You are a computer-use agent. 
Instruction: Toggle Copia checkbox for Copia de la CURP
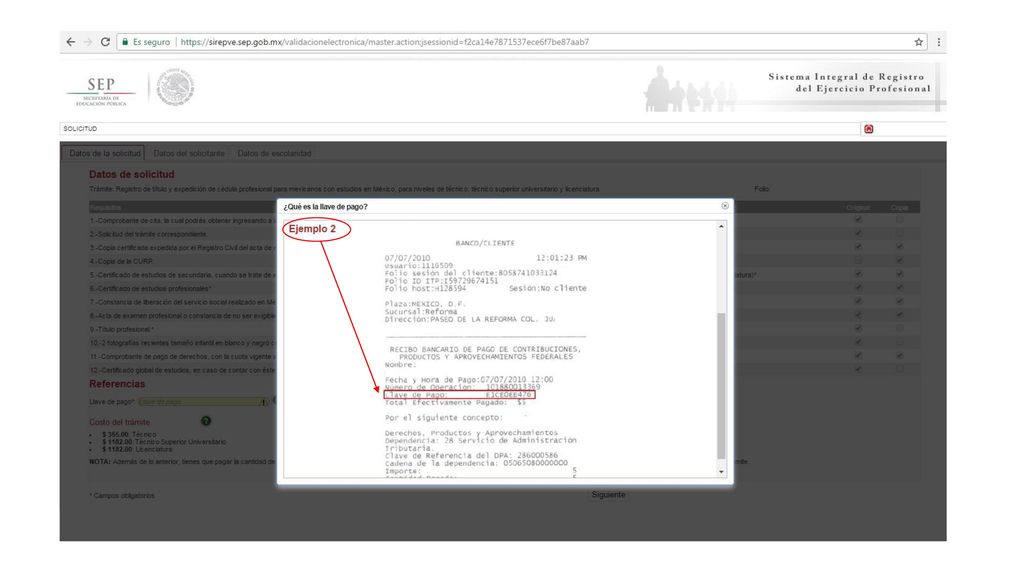click(899, 261)
